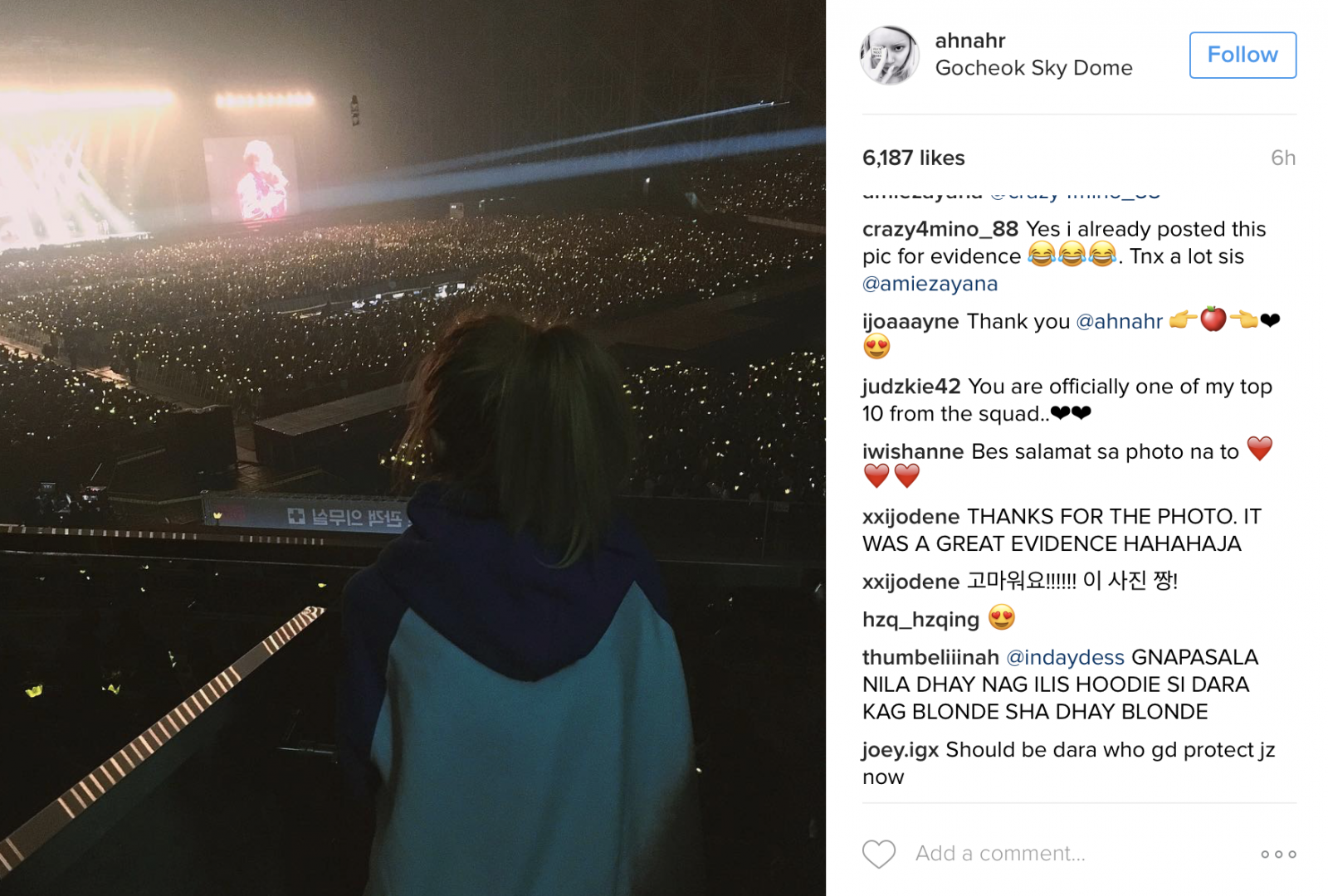Open the Gocheok Sky Dome location
The image size is (1328, 896).
tap(1033, 68)
